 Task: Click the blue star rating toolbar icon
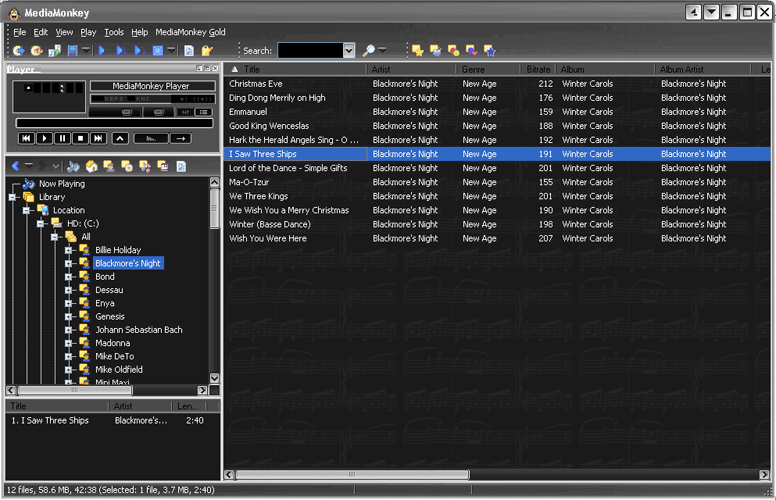(x=489, y=50)
